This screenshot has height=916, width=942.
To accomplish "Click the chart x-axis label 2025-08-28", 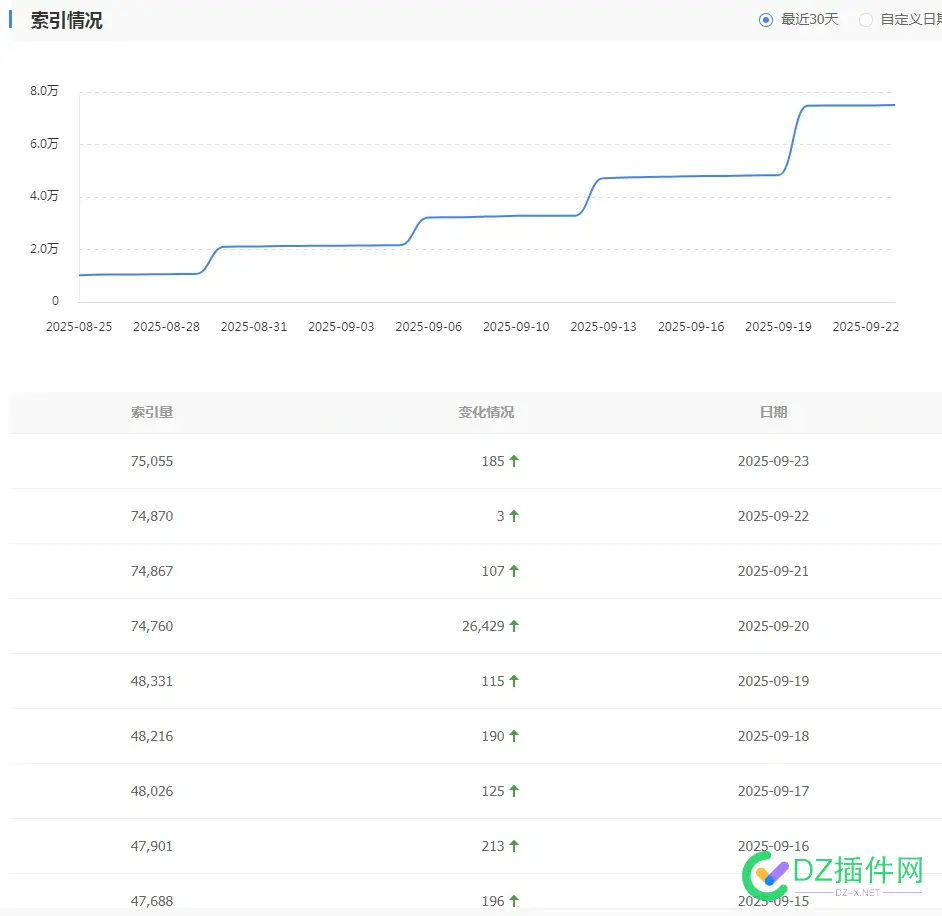I will click(x=166, y=327).
